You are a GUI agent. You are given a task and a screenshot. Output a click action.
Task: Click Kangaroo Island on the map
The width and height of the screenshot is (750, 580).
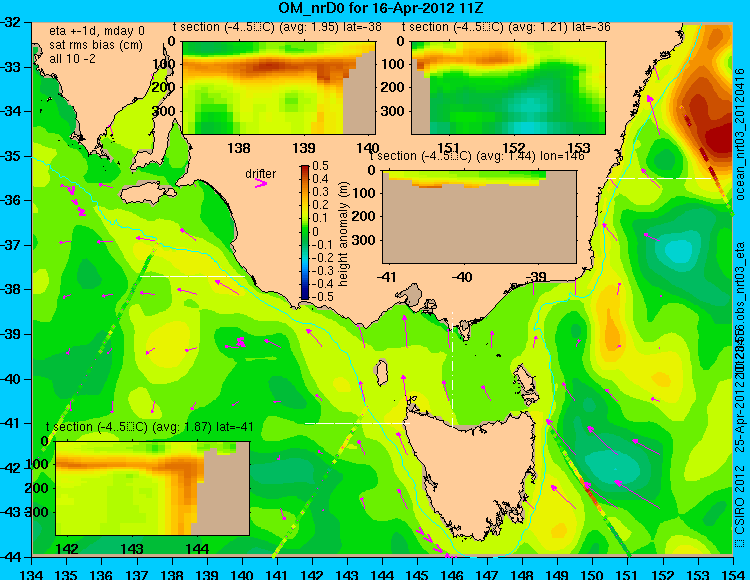[x=148, y=194]
